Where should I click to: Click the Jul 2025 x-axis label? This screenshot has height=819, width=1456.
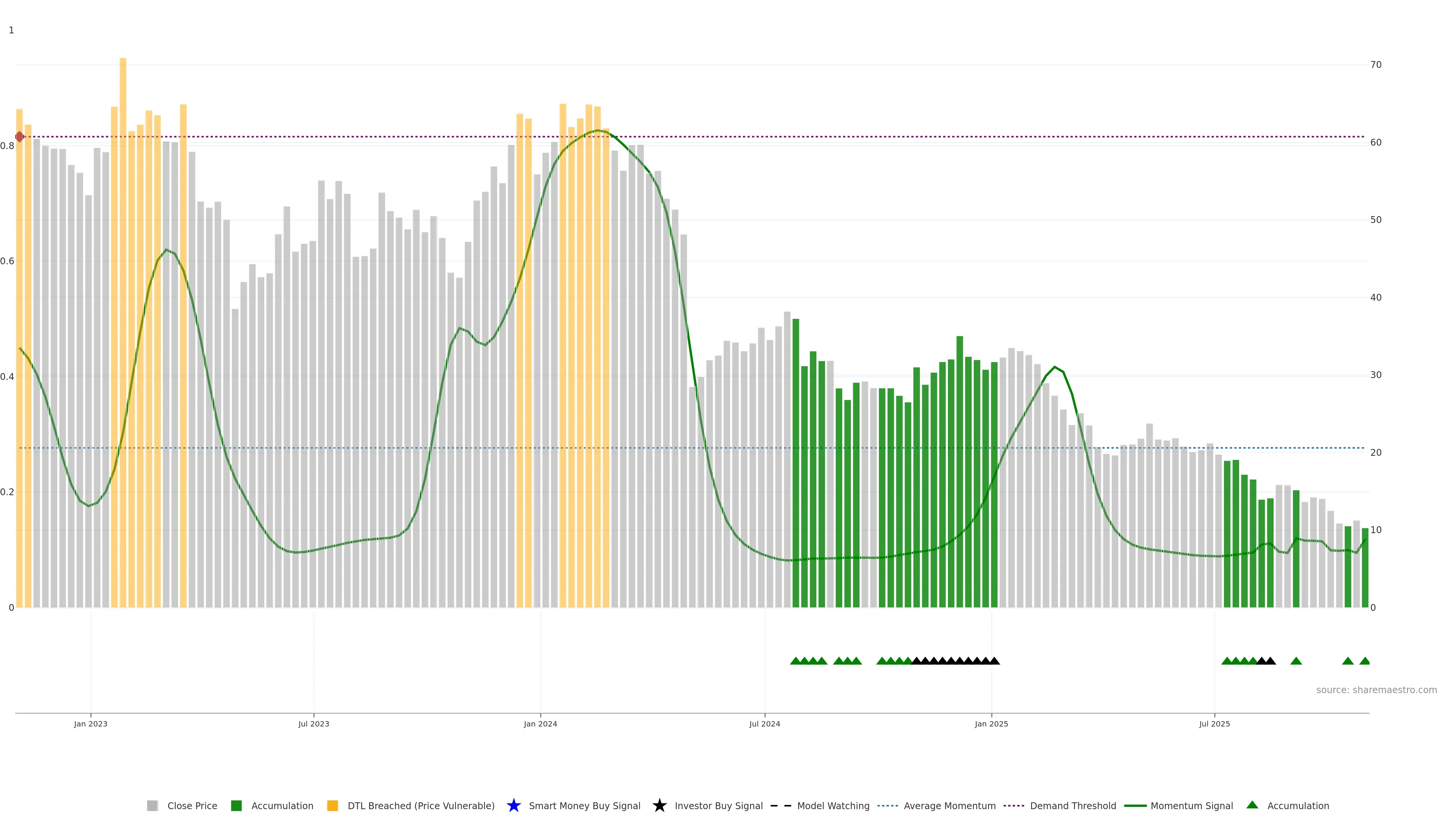[x=1214, y=723]
